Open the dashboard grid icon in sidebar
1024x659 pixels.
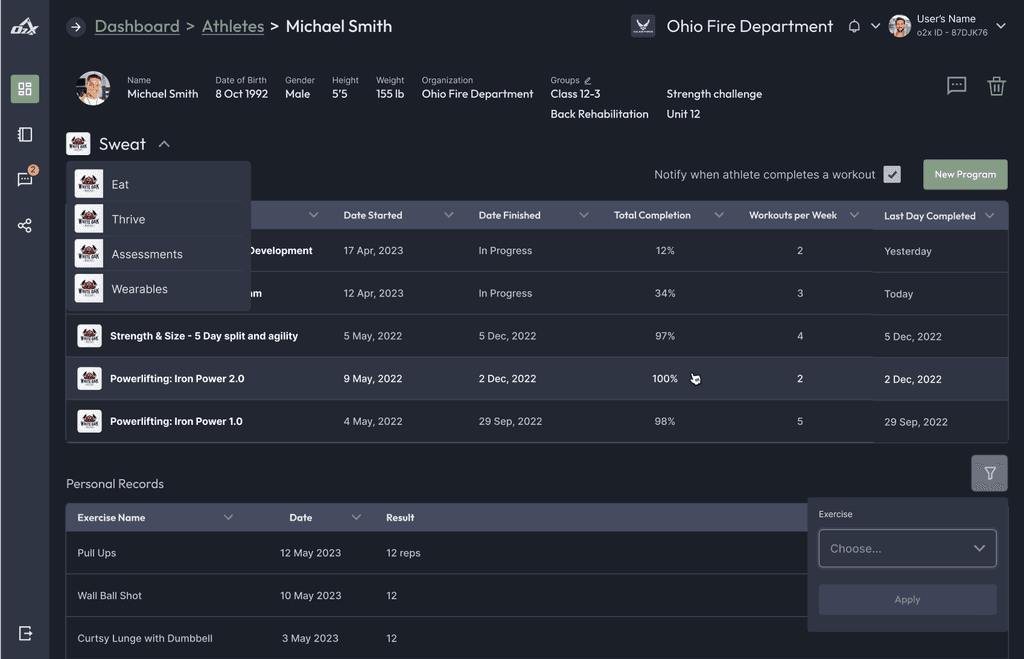coord(25,89)
